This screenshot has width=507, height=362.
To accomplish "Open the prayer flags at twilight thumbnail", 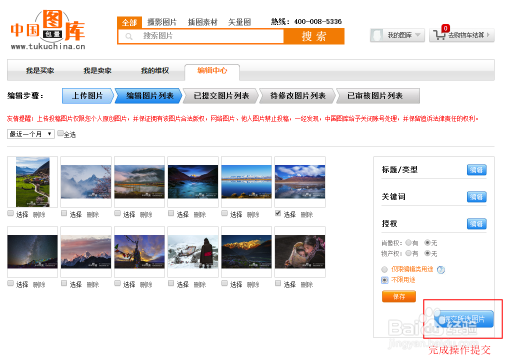I will coord(139,252).
